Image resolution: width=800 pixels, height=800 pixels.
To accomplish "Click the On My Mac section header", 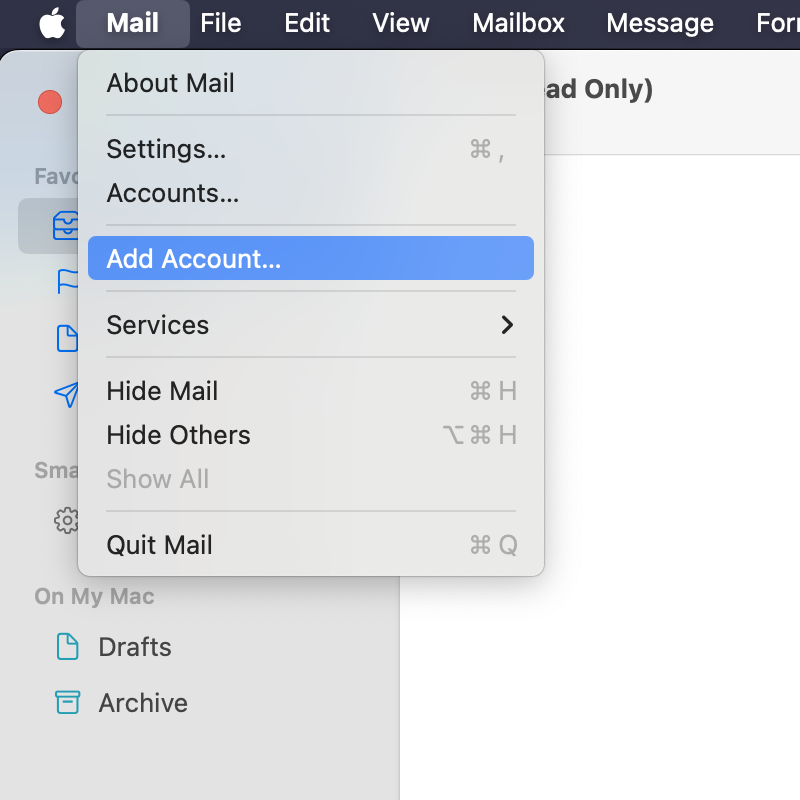I will (94, 596).
